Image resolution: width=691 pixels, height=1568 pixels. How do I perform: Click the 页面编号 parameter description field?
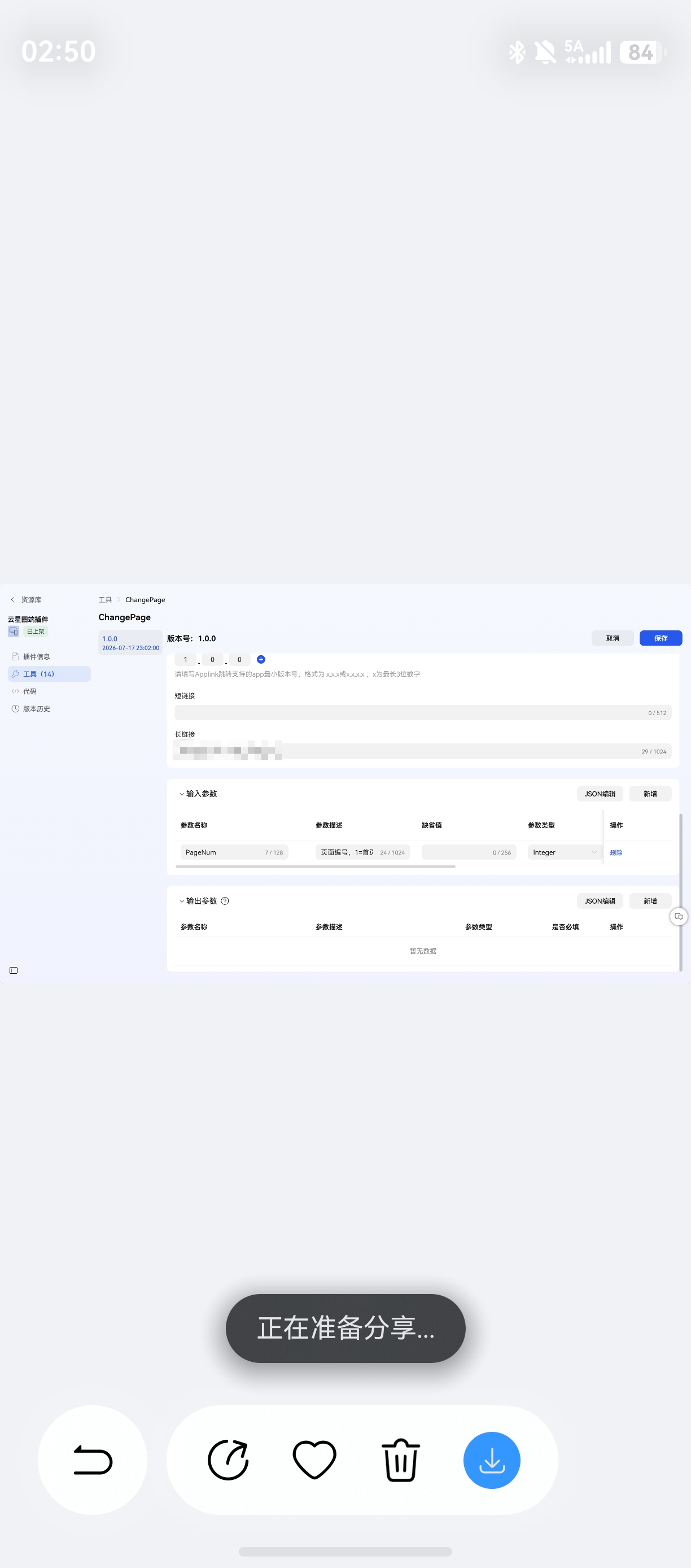[x=362, y=852]
